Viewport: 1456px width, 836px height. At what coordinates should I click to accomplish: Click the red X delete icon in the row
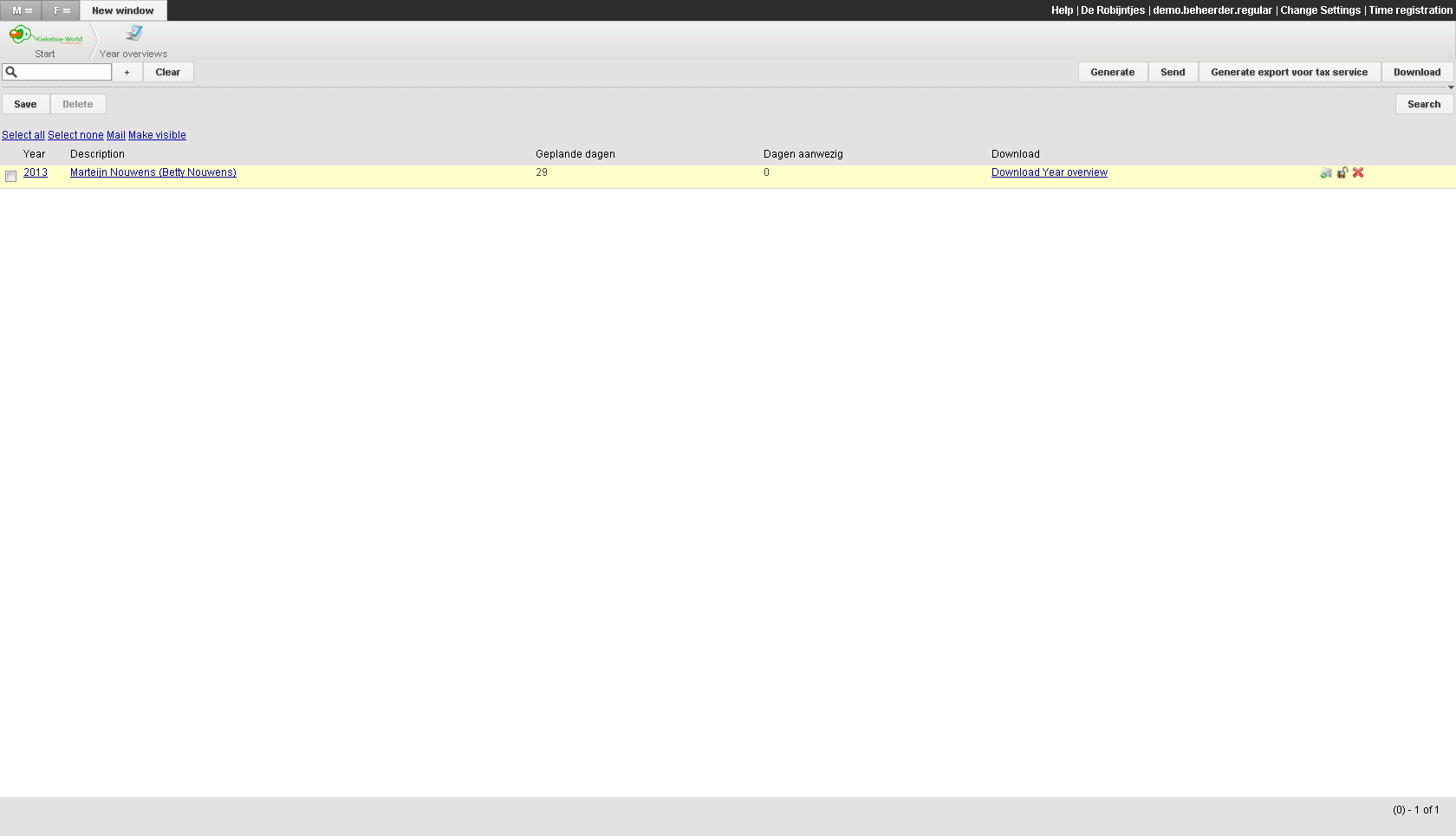(x=1358, y=172)
